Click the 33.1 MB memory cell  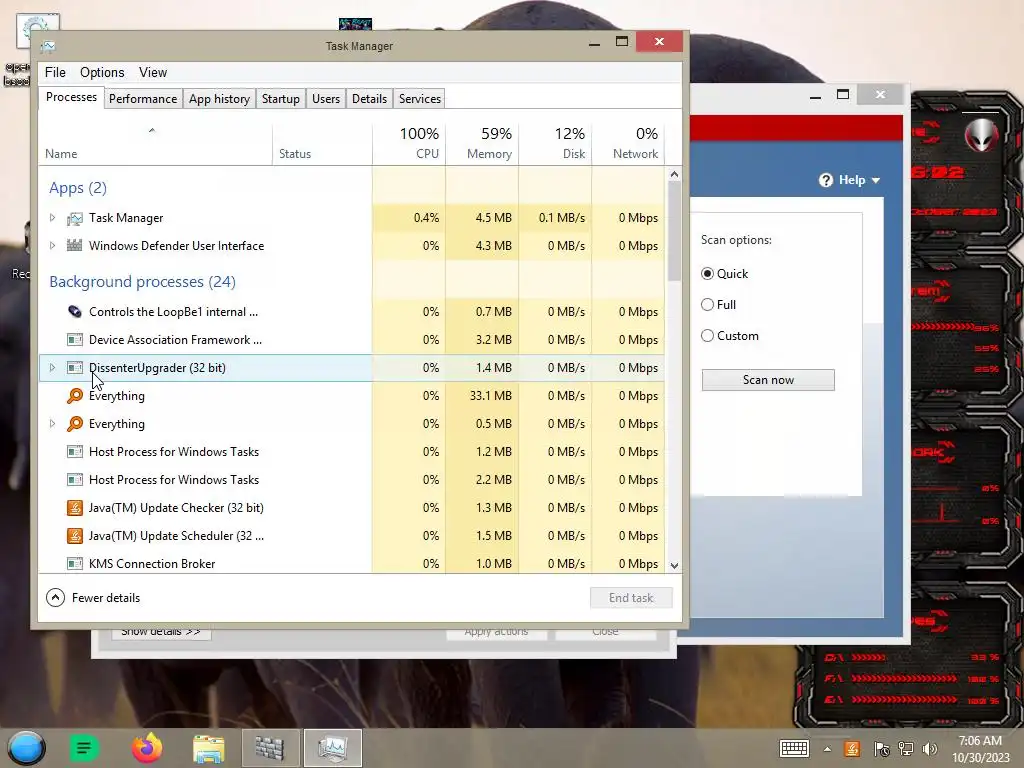(482, 396)
